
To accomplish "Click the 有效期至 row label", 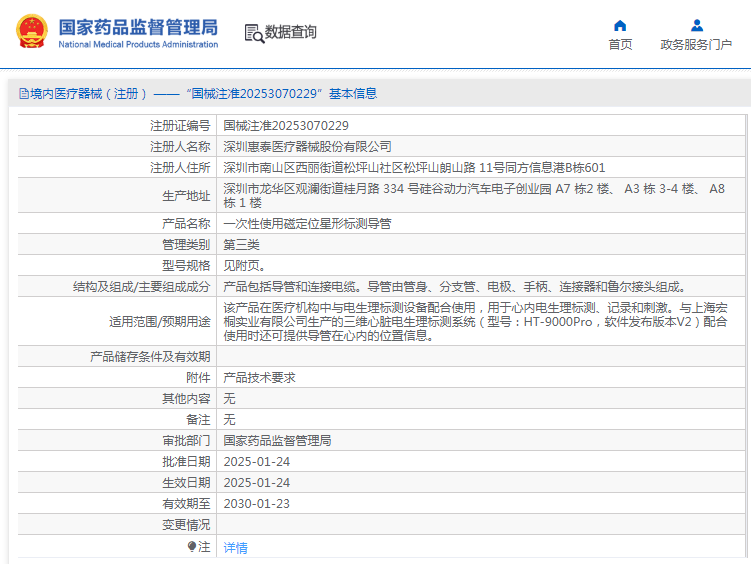I will point(186,504).
